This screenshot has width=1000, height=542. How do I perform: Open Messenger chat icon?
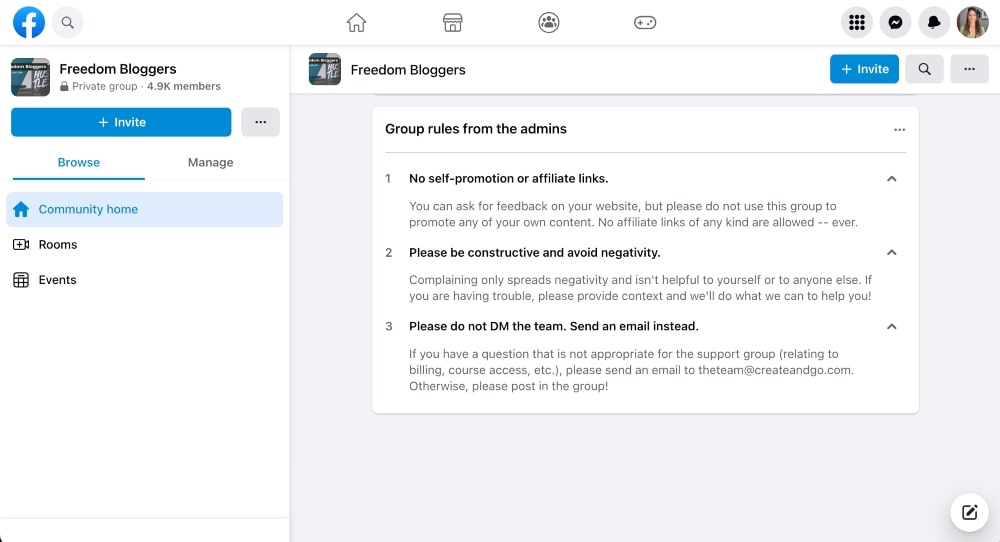point(895,22)
